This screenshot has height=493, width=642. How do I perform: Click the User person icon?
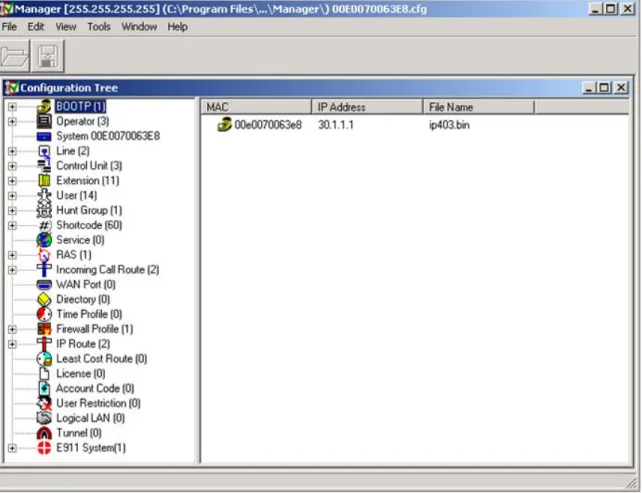point(44,195)
